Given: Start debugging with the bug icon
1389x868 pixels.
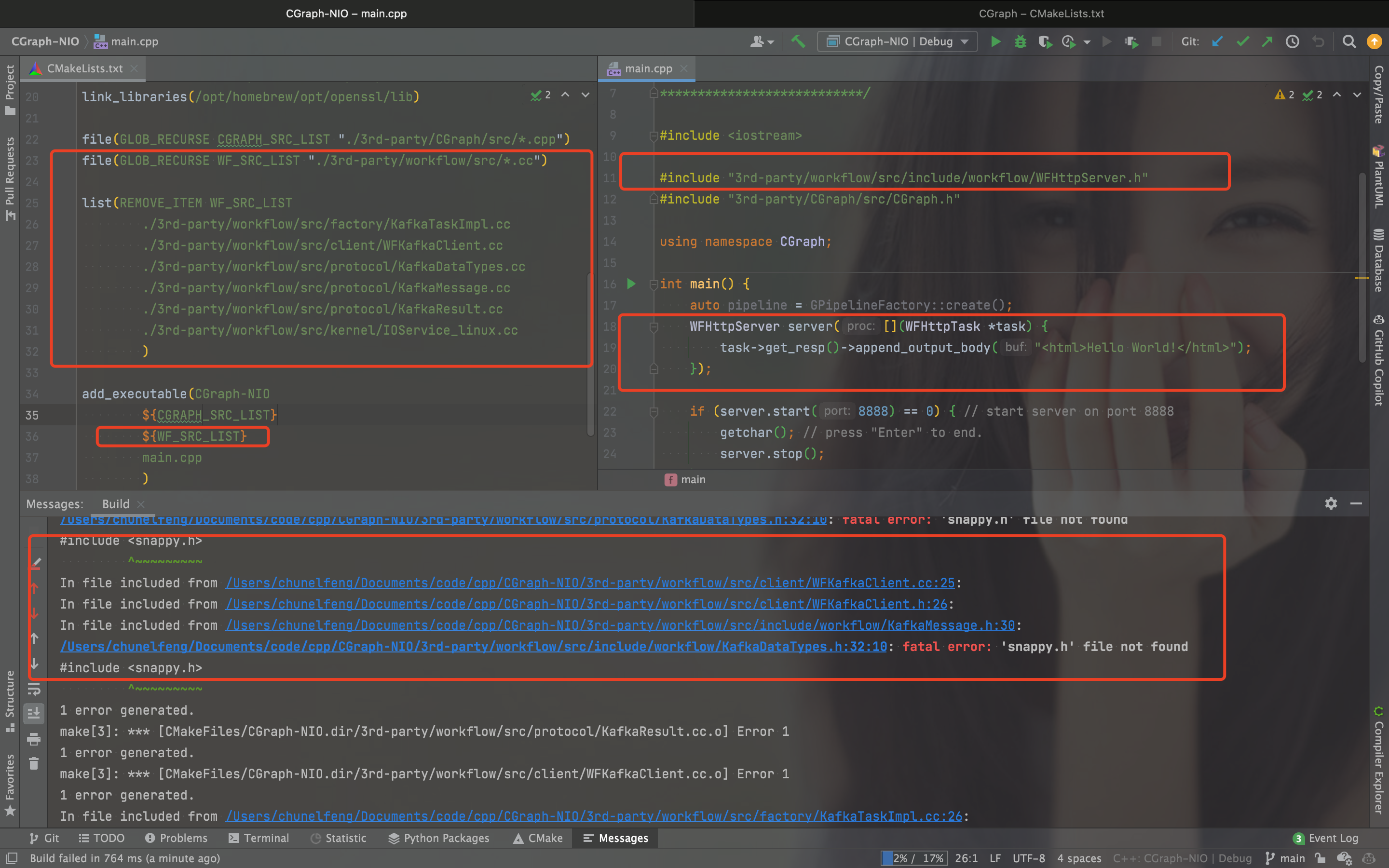Looking at the screenshot, I should (x=1021, y=41).
